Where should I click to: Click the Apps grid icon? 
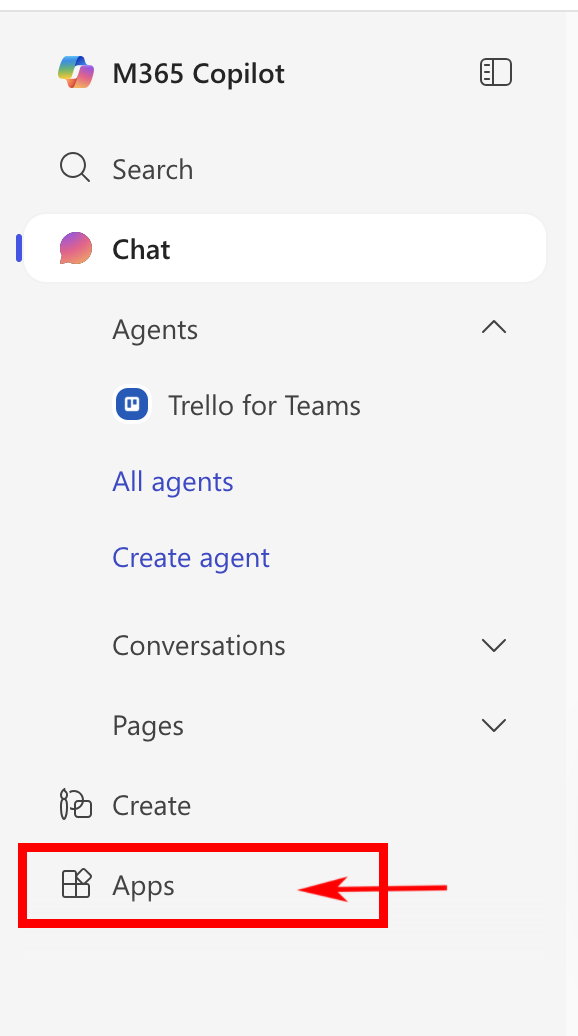point(76,884)
